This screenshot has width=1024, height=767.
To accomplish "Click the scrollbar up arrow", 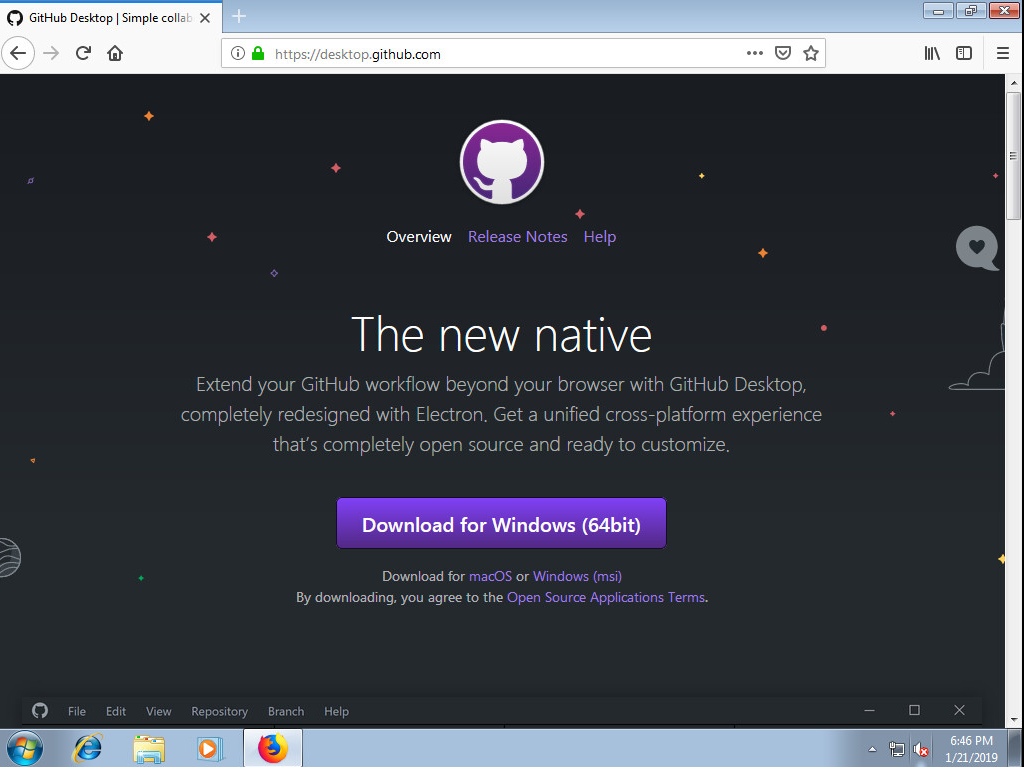I will (x=1014, y=83).
